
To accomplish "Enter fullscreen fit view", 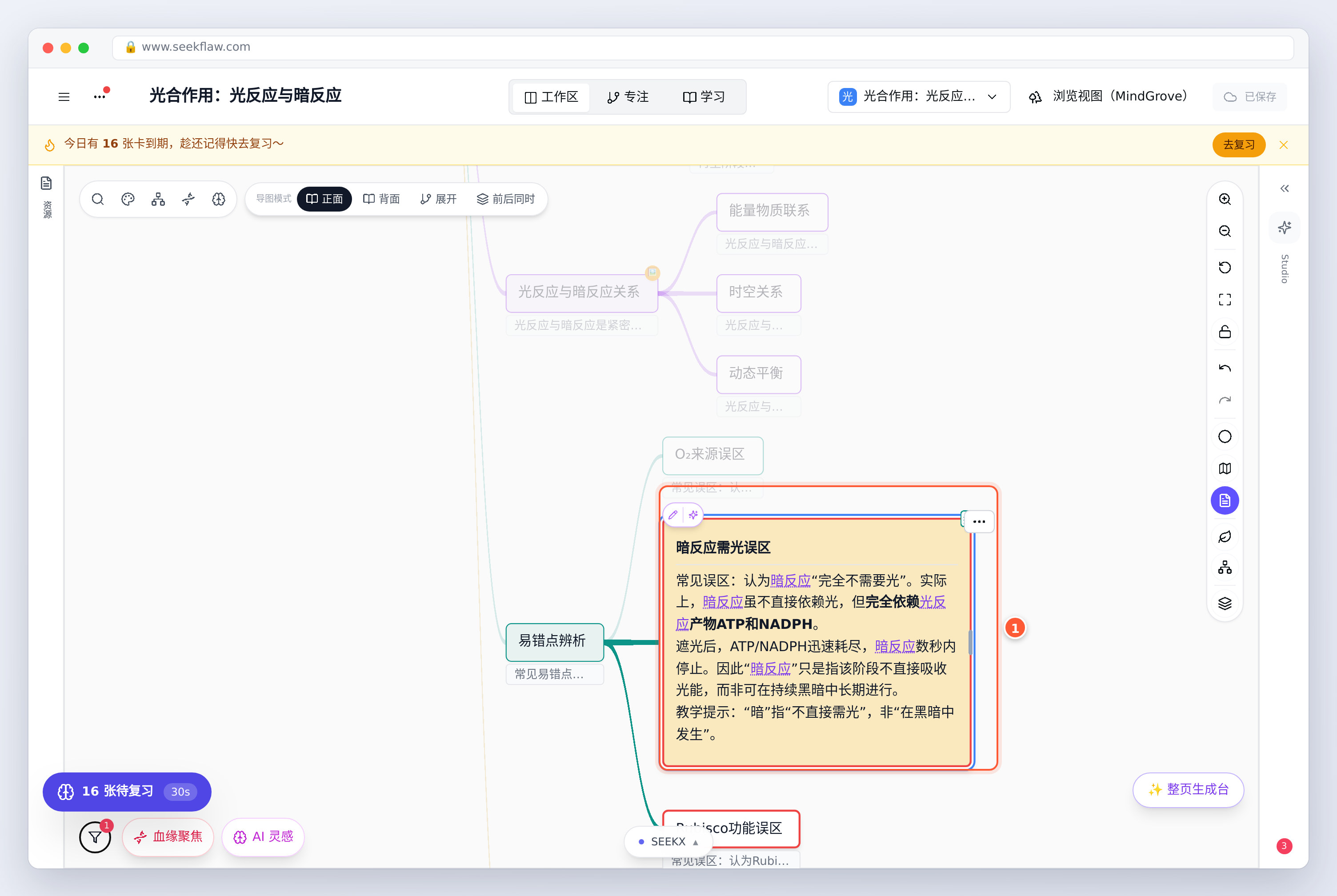I will point(1225,300).
